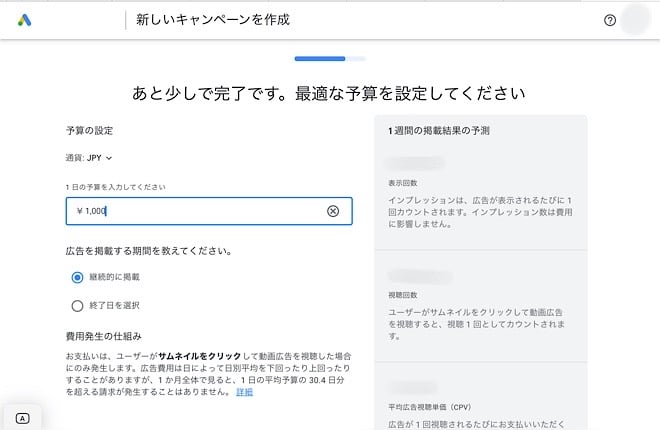Select the 終了日を選択 radio button

[77, 306]
